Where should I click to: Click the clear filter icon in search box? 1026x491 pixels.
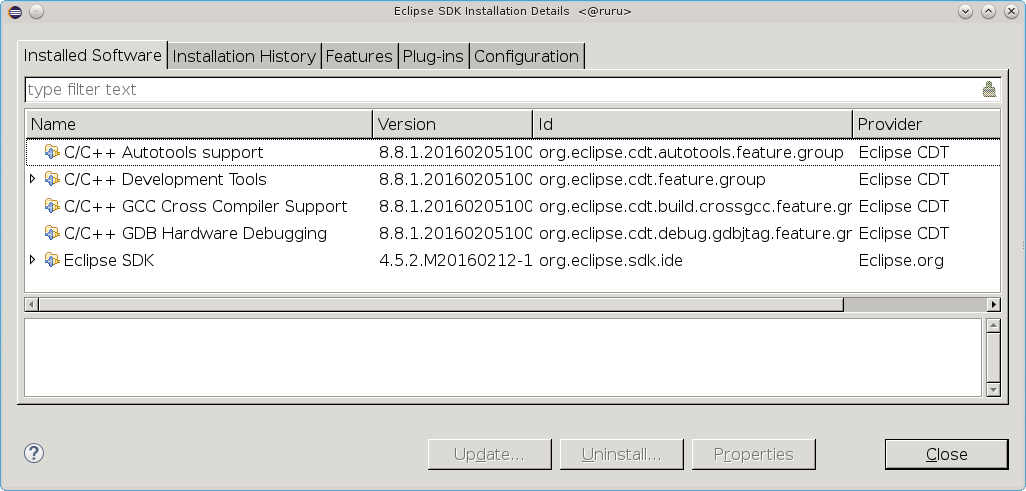[x=989, y=89]
